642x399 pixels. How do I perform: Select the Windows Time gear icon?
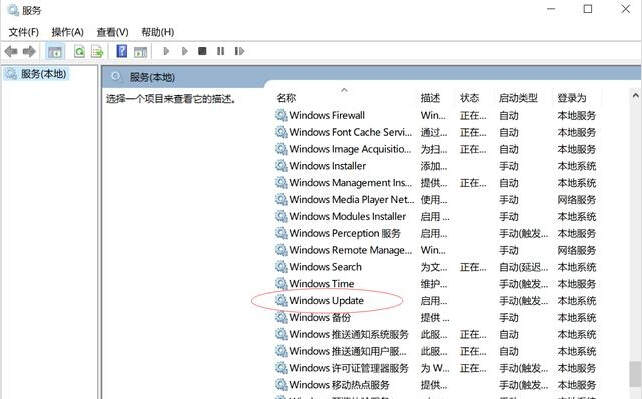click(x=281, y=283)
